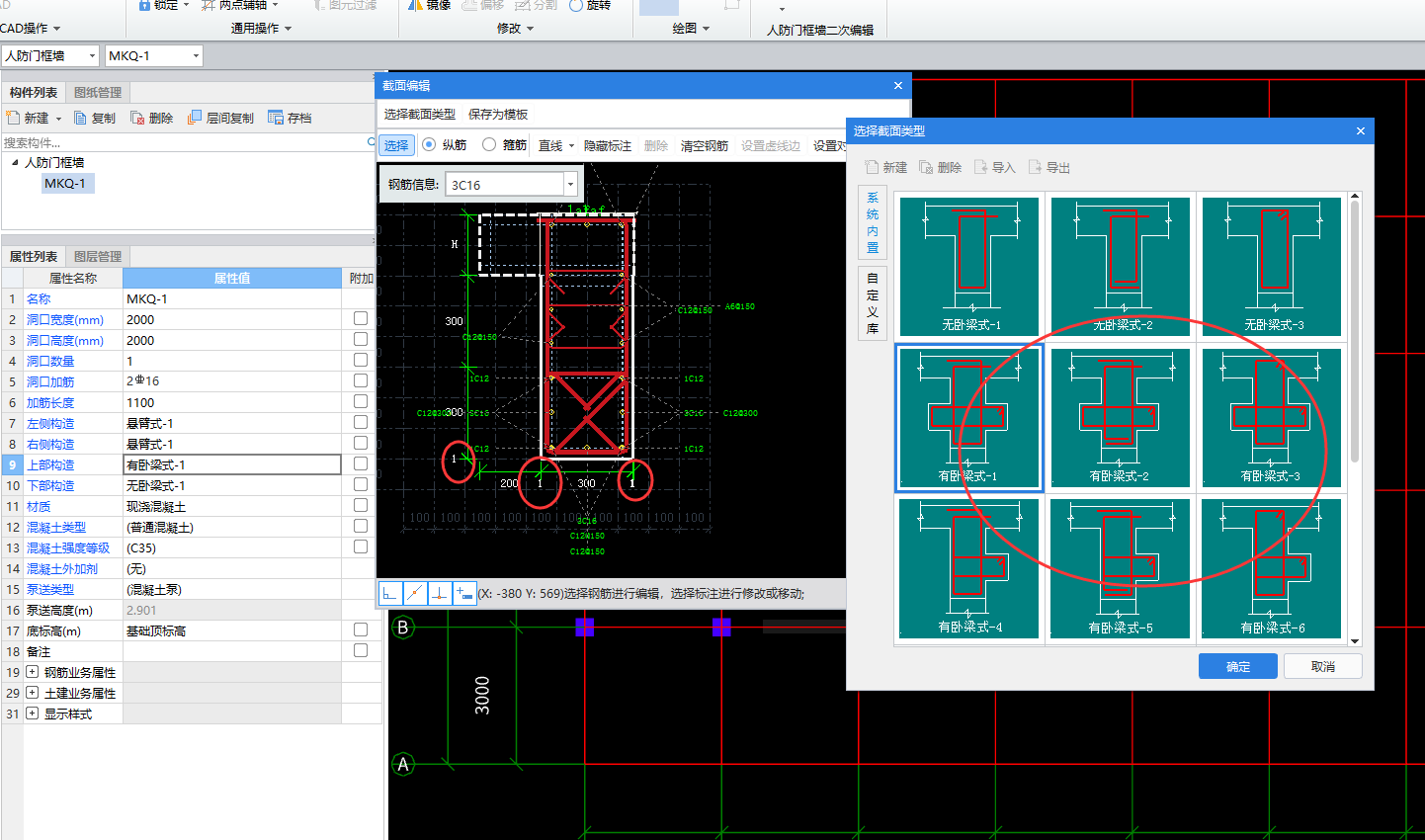Viewport: 1425px width, 840px height.
Task: Select the 有卧梁式-2 section thumbnail
Action: click(x=1121, y=417)
